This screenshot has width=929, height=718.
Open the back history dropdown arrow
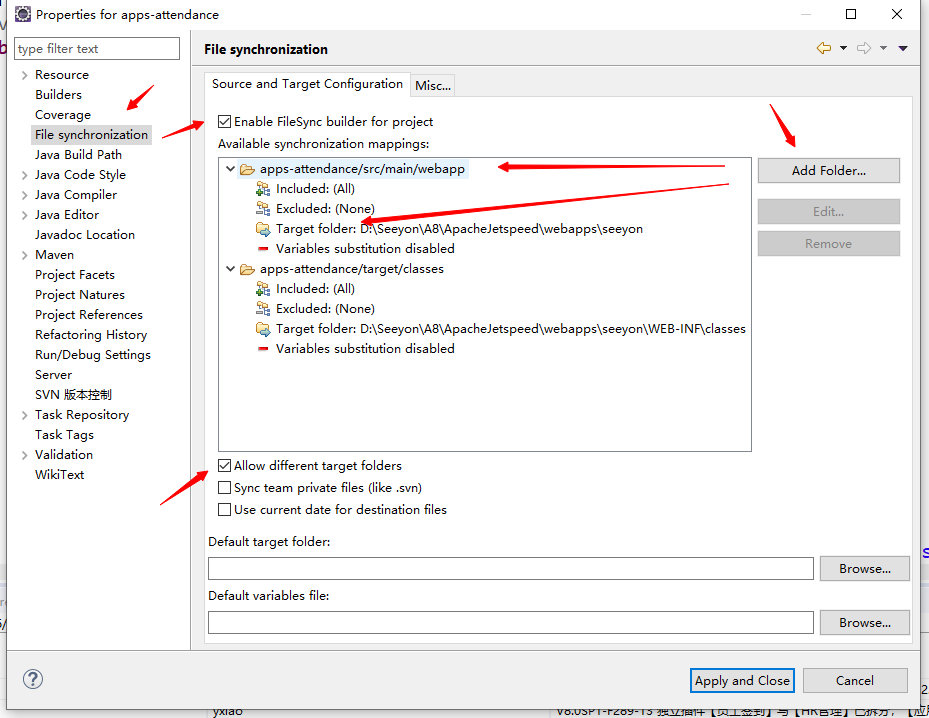pos(843,48)
